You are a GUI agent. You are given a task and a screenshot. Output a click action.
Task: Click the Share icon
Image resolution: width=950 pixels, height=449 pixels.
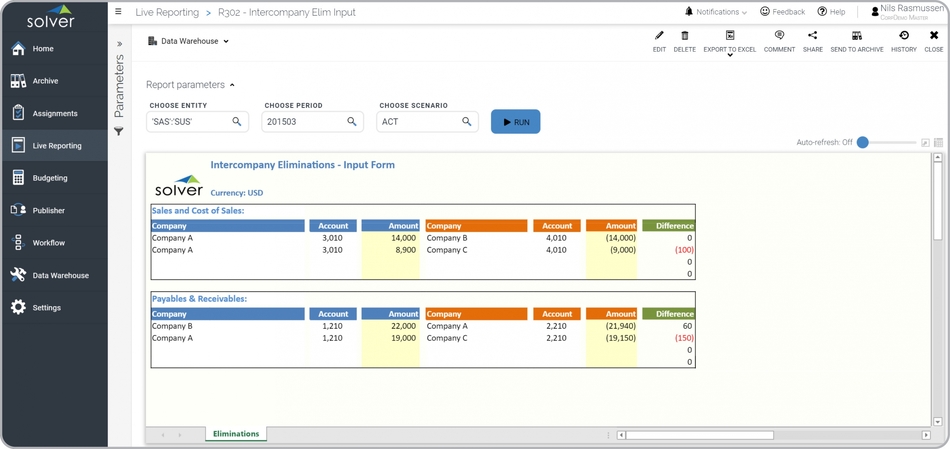pyautogui.click(x=812, y=37)
